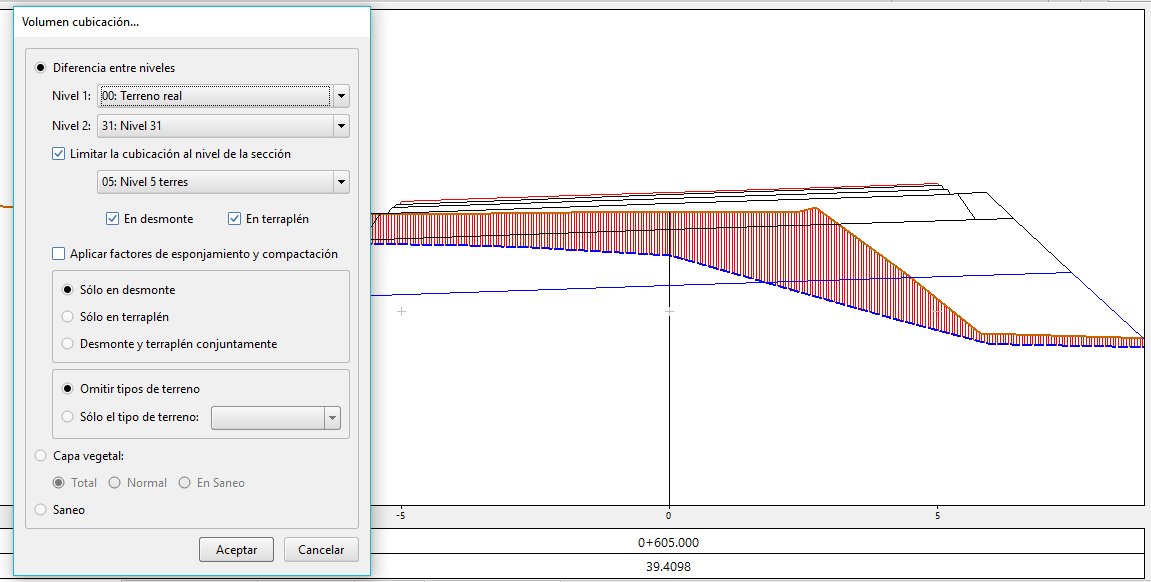The height and width of the screenshot is (582, 1151).
Task: Open the Nivel 5 terres dropdown
Action: (x=341, y=182)
